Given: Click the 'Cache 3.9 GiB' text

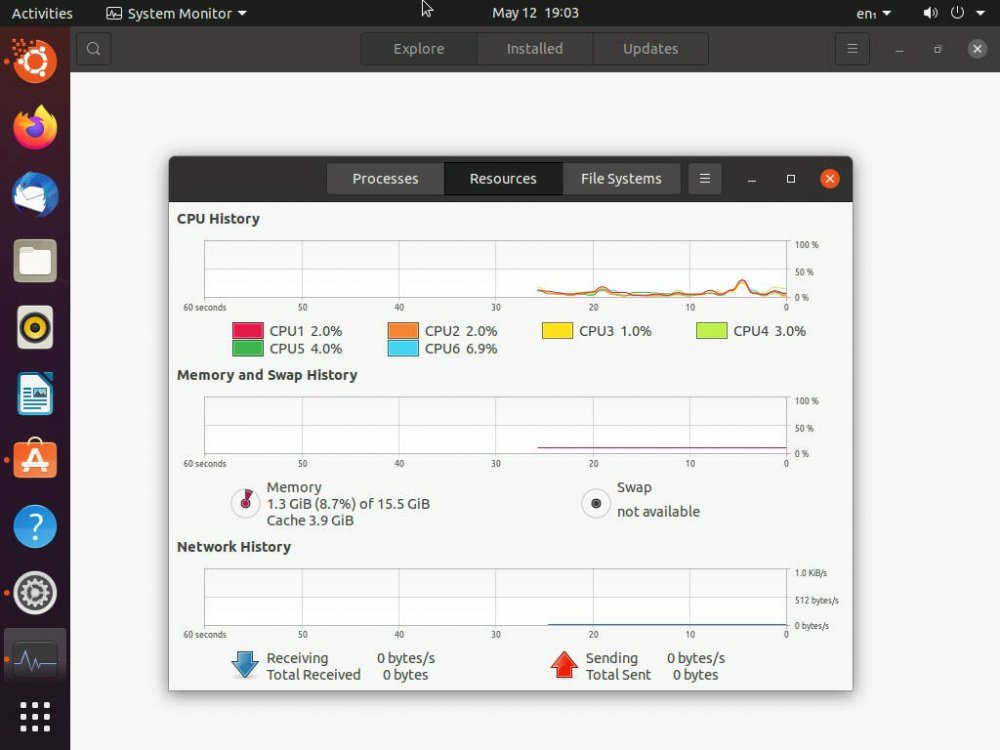Looking at the screenshot, I should 310,520.
